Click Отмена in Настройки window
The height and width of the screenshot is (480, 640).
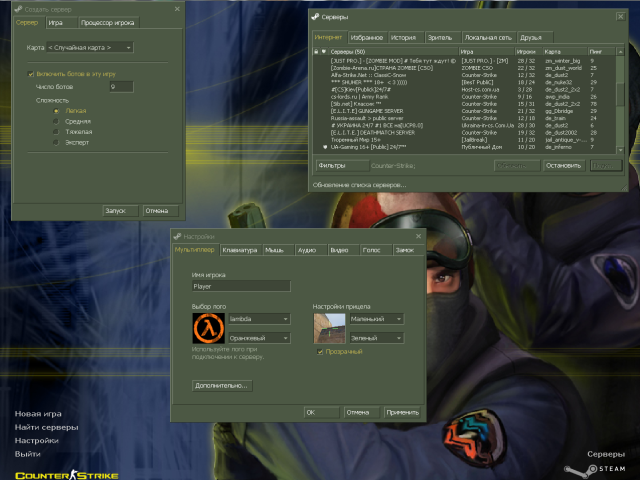(x=362, y=413)
